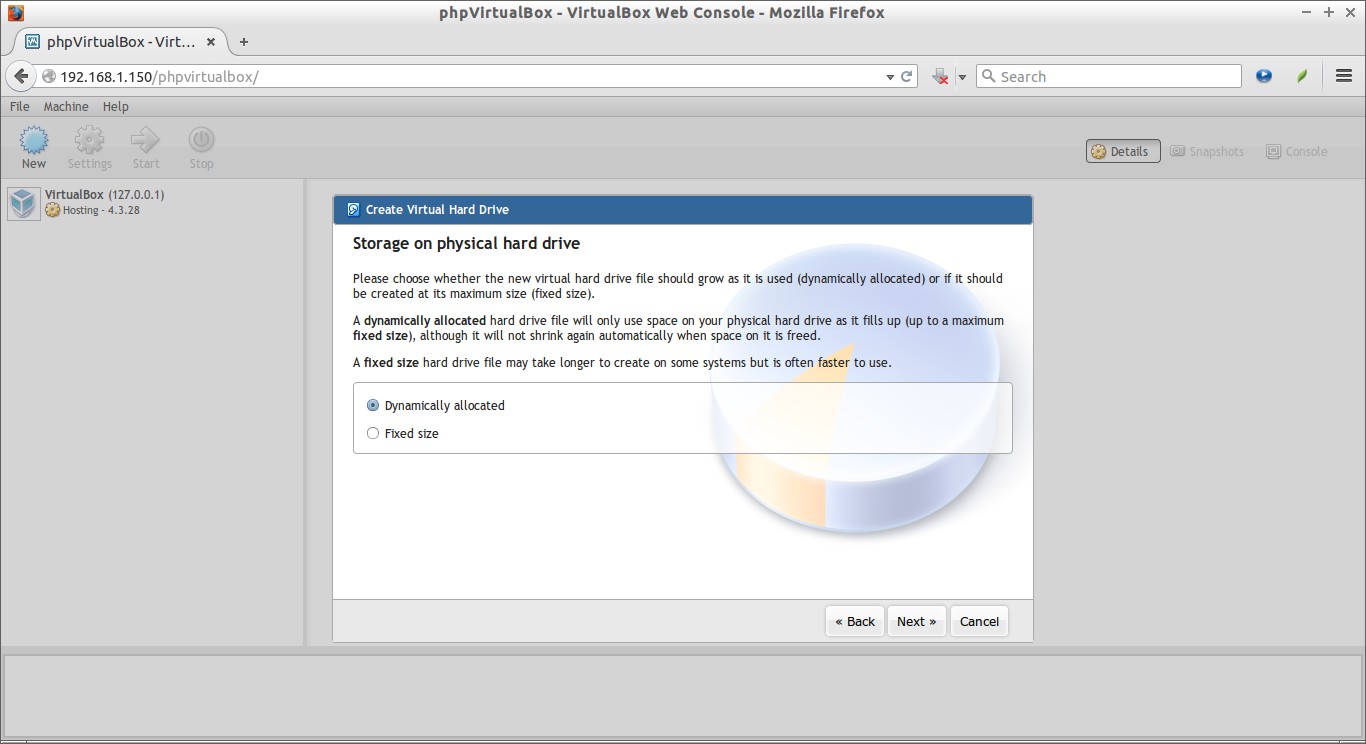Screen dimensions: 1366x744
Task: Click the Start arrow toolbar icon
Action: [x=146, y=139]
